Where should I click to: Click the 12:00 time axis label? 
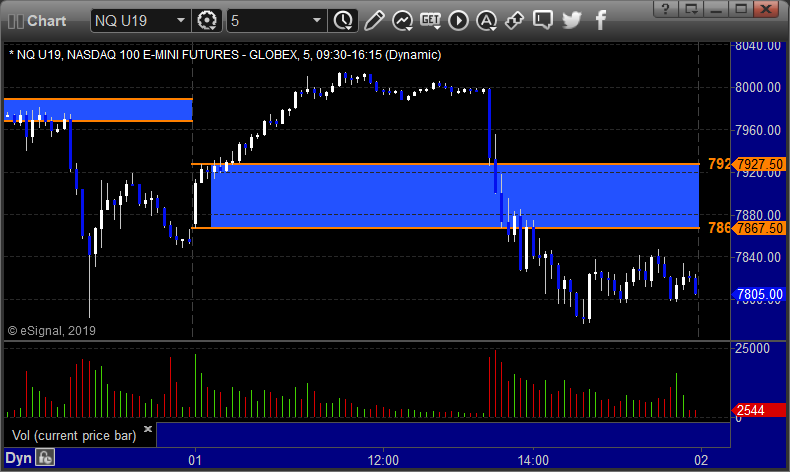[x=383, y=460]
